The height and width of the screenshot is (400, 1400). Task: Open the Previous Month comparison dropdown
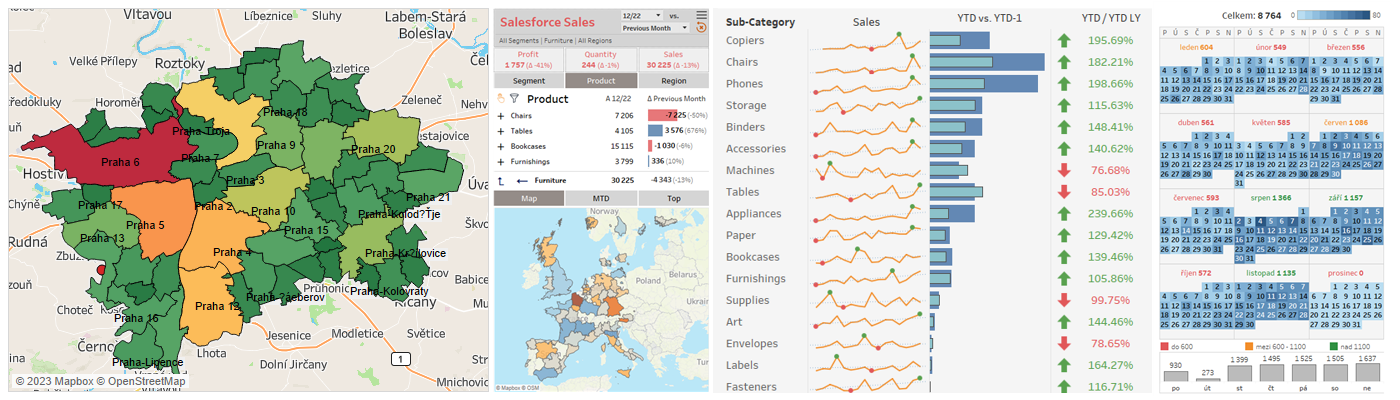654,28
